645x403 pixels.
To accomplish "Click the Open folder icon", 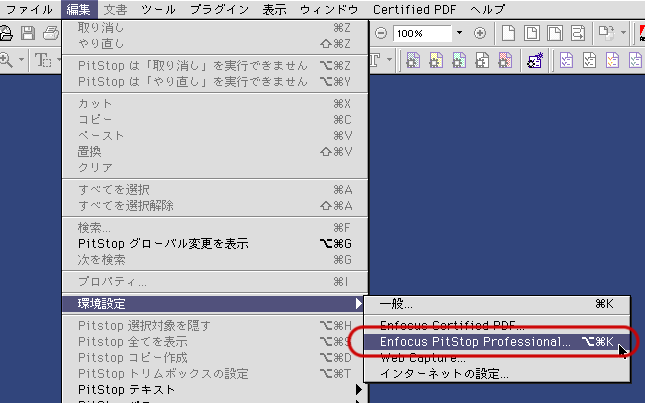I will (6, 33).
